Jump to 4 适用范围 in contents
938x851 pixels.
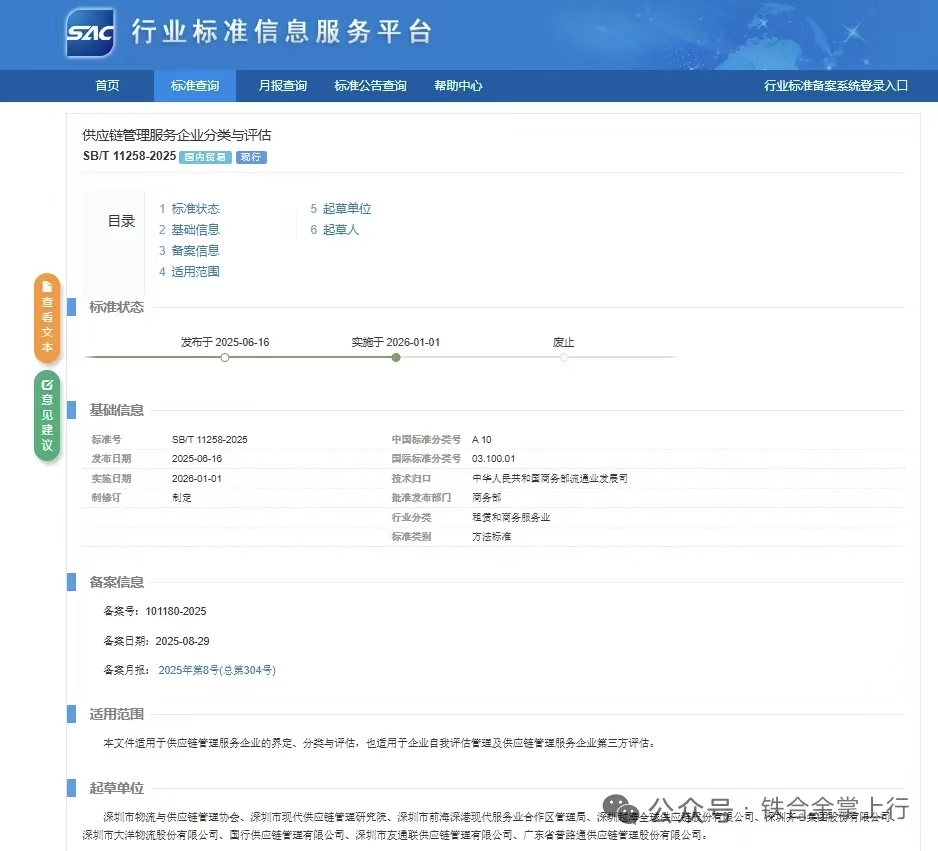[189, 272]
